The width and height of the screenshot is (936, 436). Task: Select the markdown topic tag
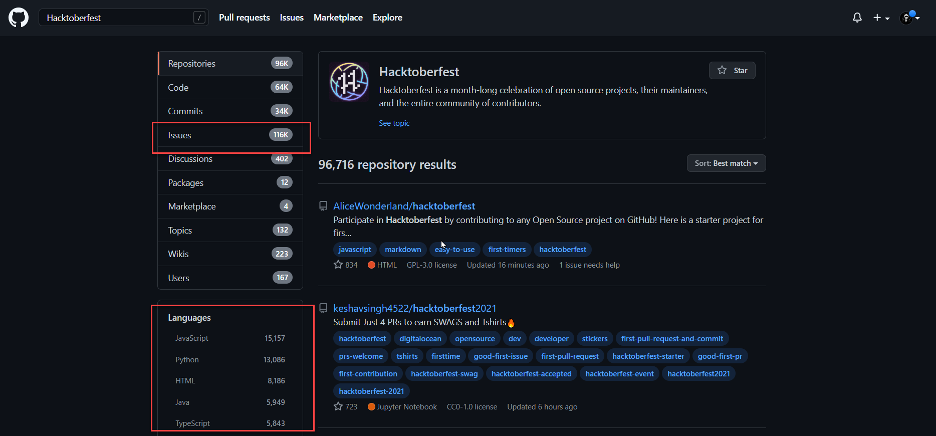click(x=403, y=249)
